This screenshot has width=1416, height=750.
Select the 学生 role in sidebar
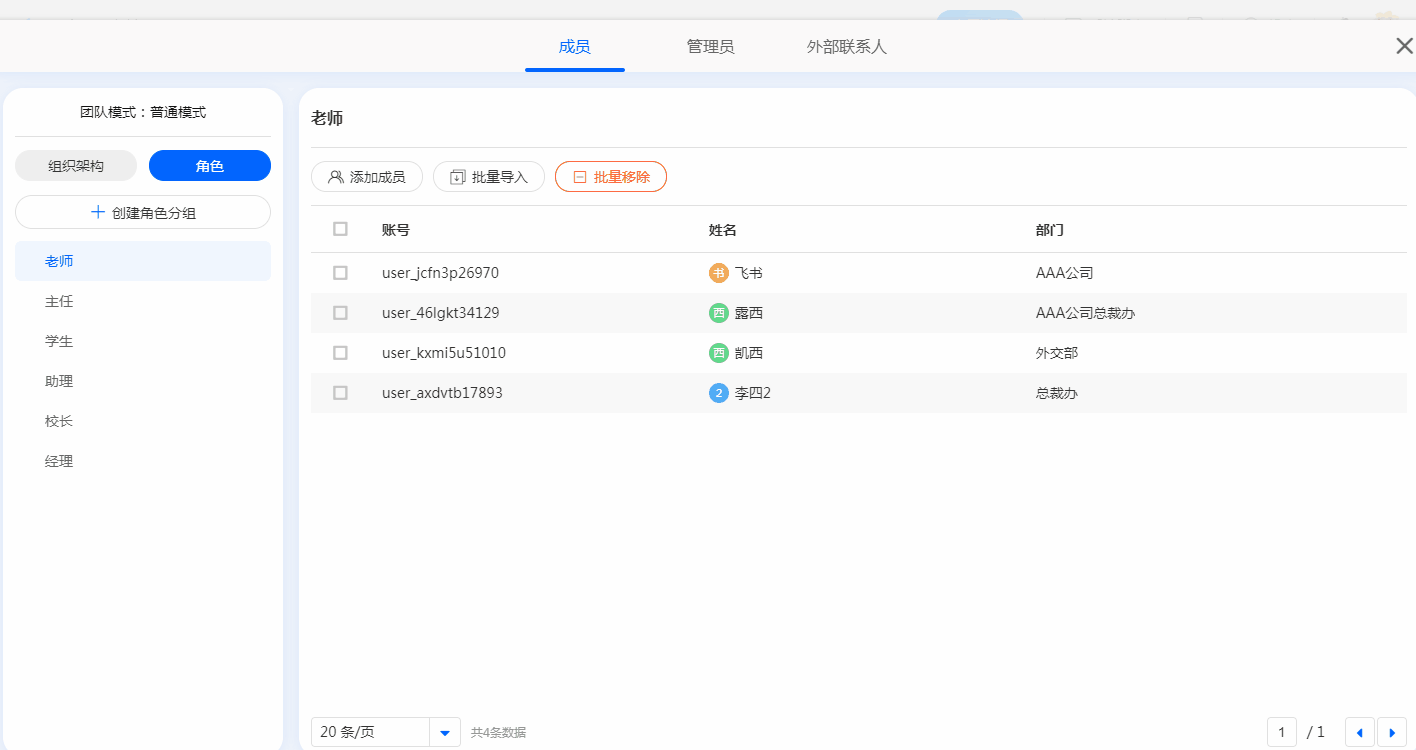59,341
